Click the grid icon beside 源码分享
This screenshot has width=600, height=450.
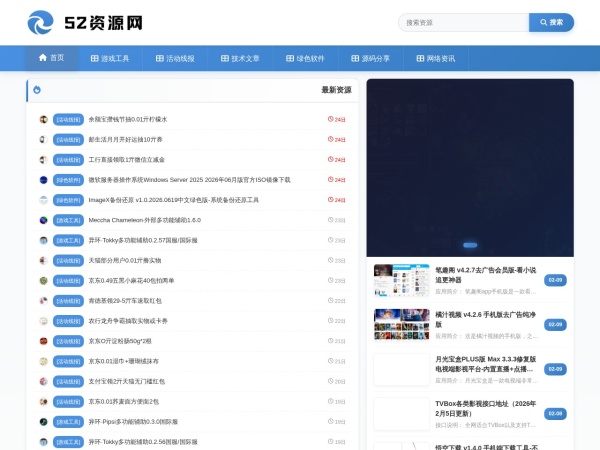click(x=355, y=58)
